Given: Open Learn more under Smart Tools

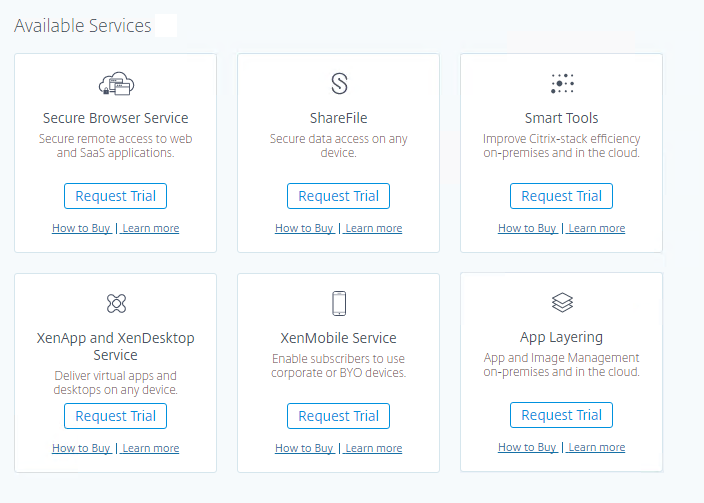Looking at the screenshot, I should pyautogui.click(x=596, y=228).
